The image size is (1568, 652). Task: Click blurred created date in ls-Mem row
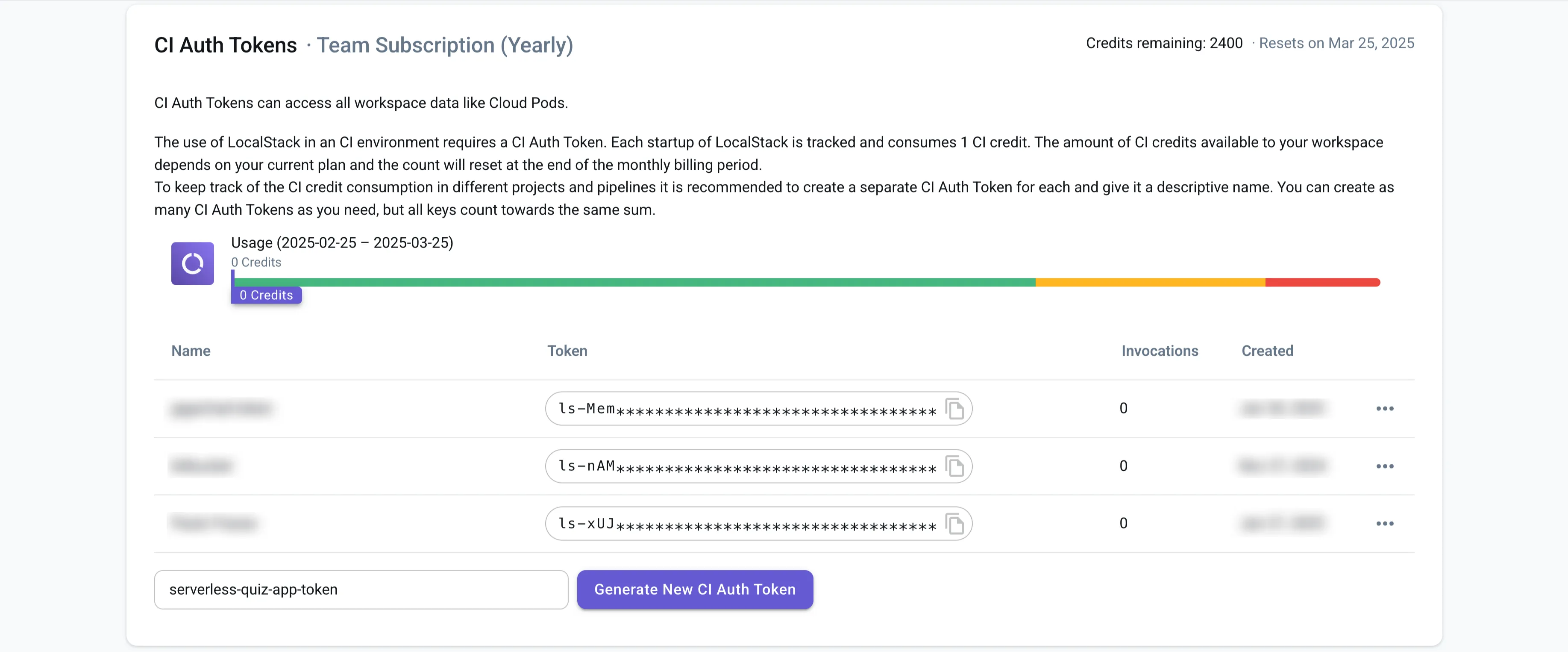[1283, 408]
